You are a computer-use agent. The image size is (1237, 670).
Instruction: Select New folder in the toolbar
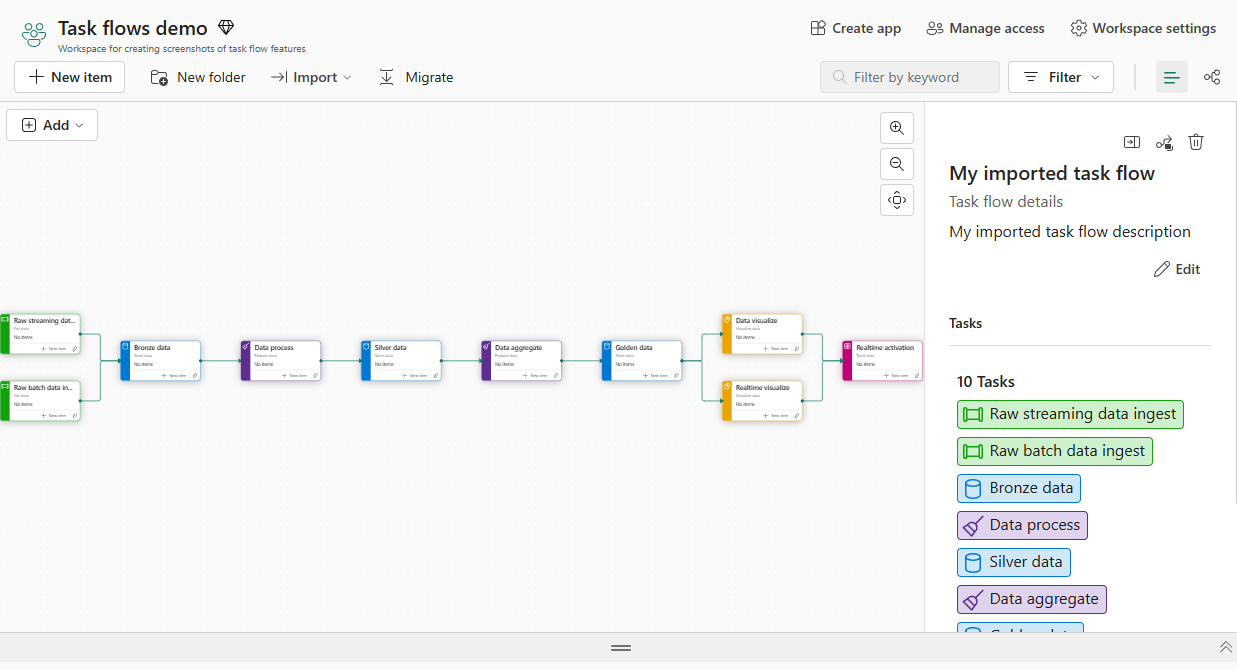coord(197,77)
